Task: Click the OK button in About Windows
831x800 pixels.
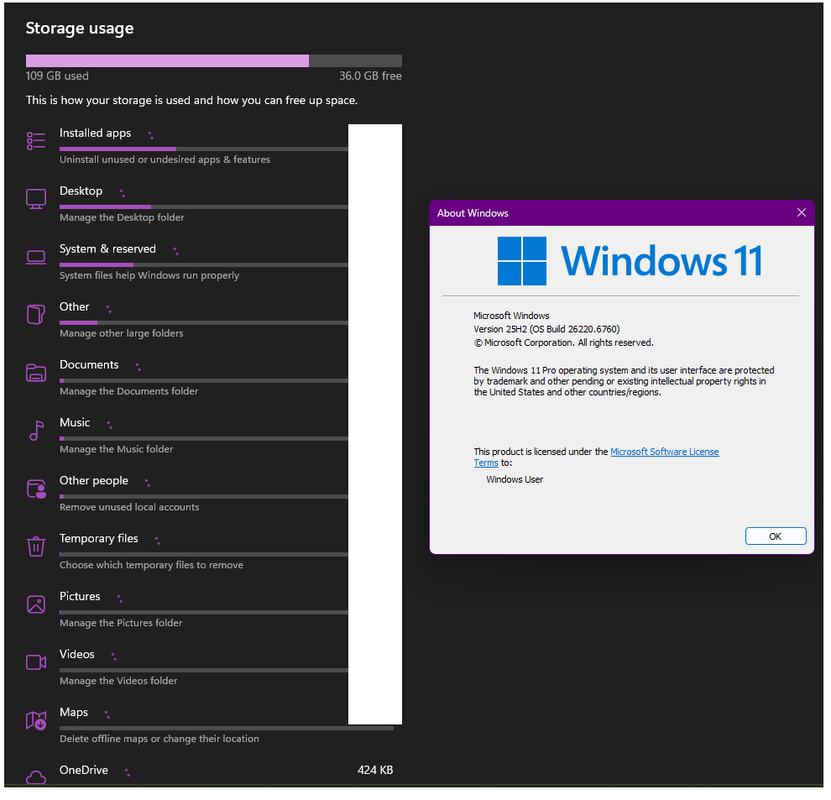Action: tap(776, 537)
